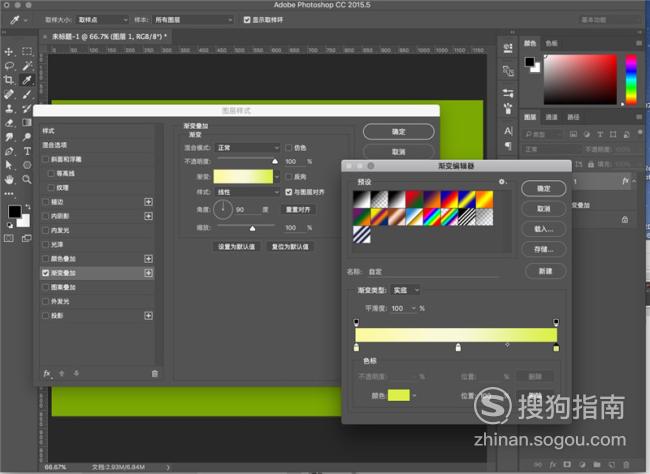
Task: Delete the effect with the trash icon in Layer Style
Action: pos(155,374)
